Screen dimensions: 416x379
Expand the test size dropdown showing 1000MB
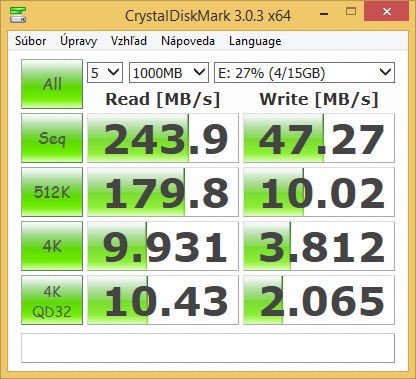coord(169,72)
